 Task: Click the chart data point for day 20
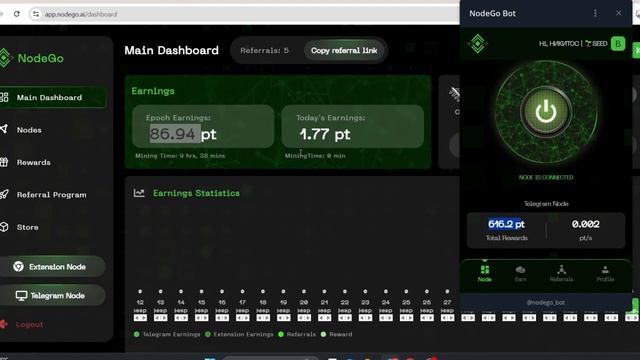304,291
